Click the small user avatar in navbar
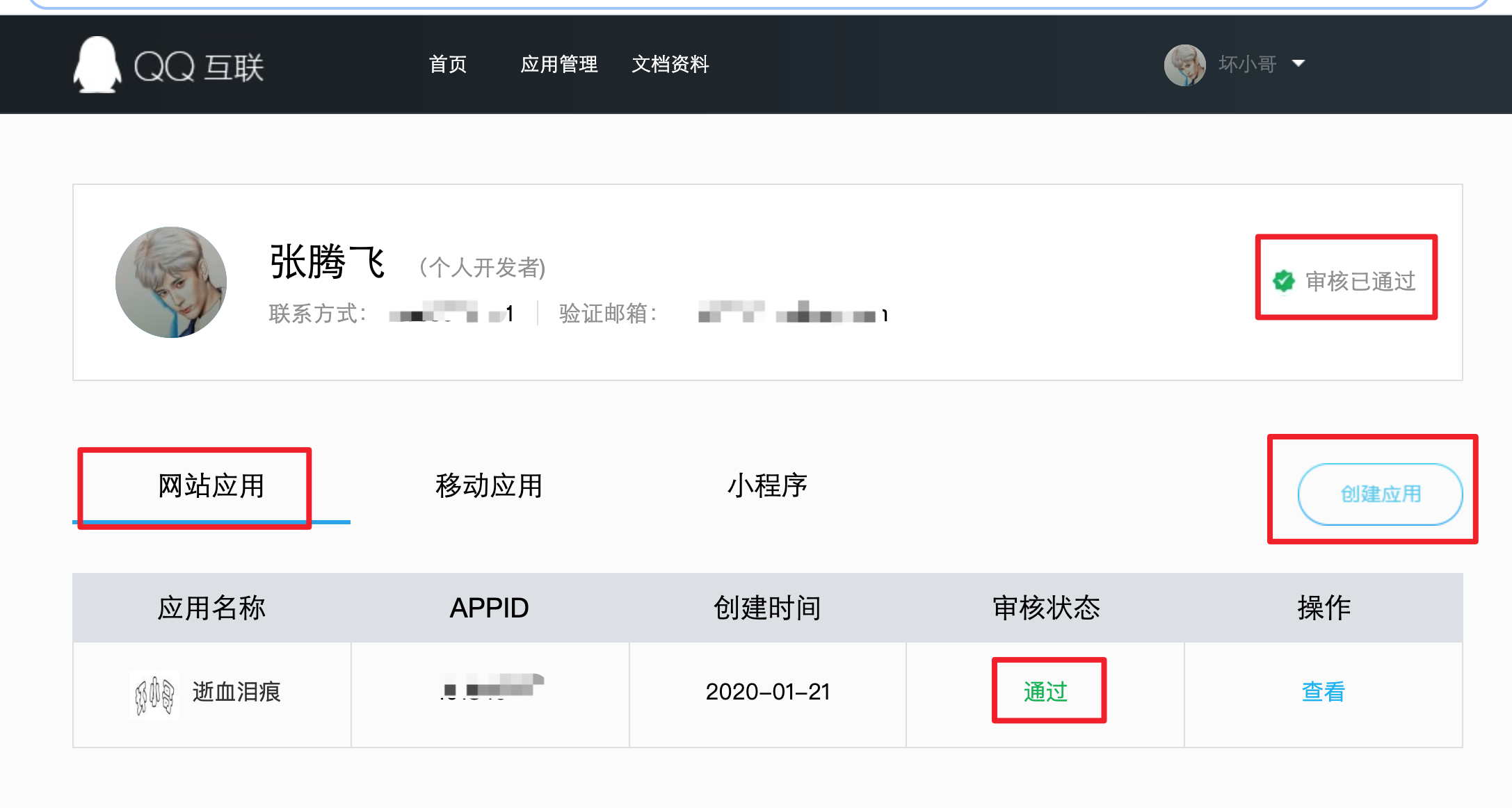This screenshot has height=808, width=1512. click(1184, 65)
